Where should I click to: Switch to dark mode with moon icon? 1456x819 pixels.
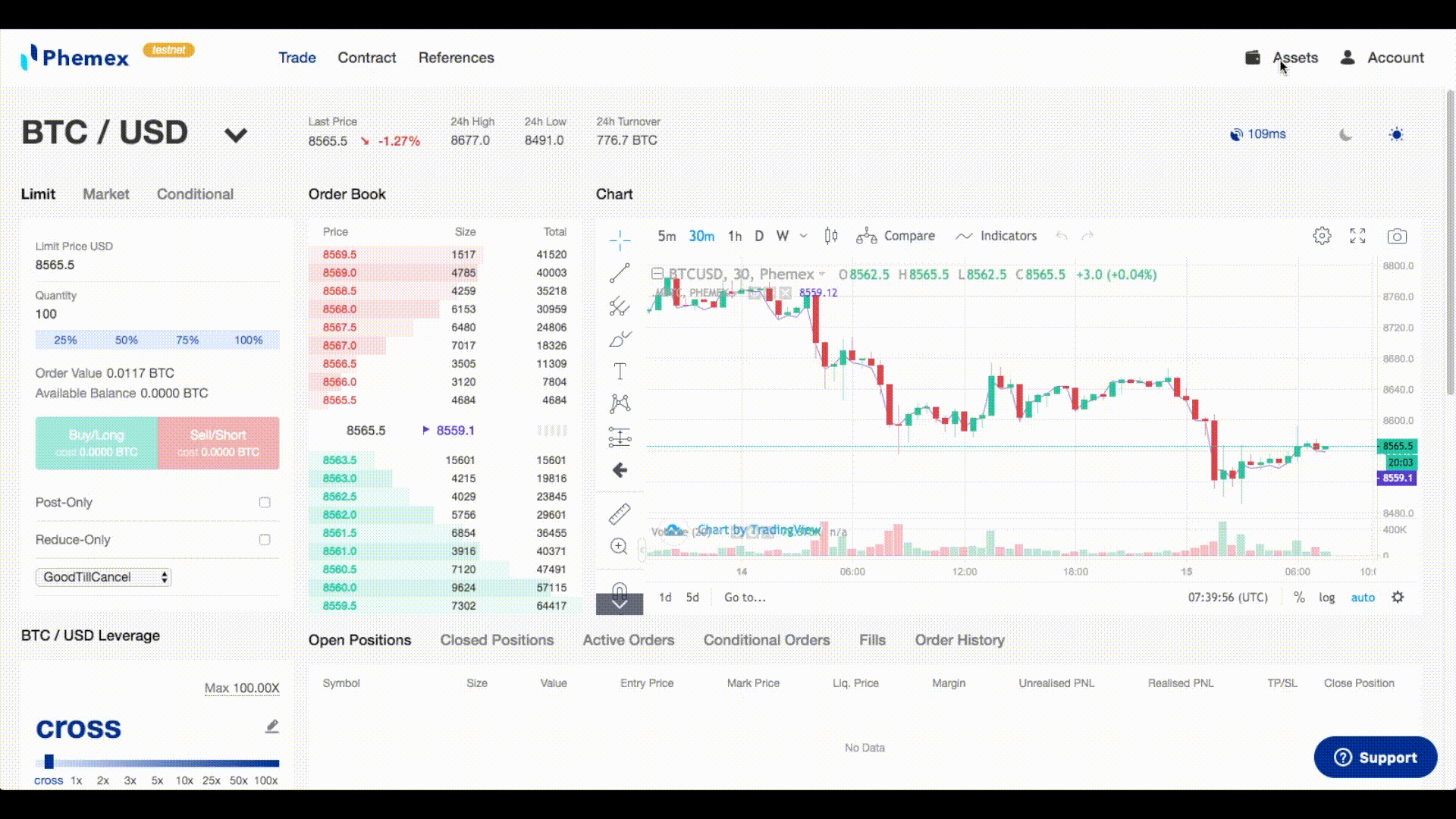(x=1345, y=135)
